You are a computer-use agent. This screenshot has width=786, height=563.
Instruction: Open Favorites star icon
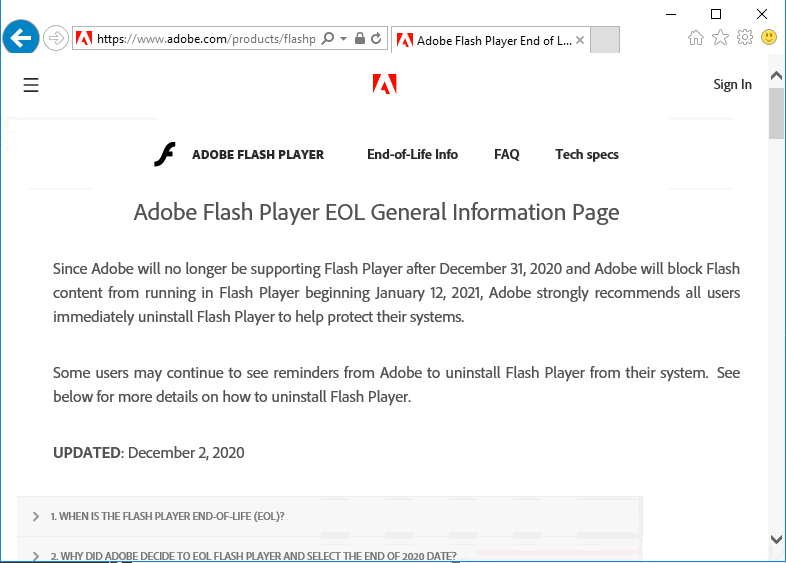pos(720,38)
